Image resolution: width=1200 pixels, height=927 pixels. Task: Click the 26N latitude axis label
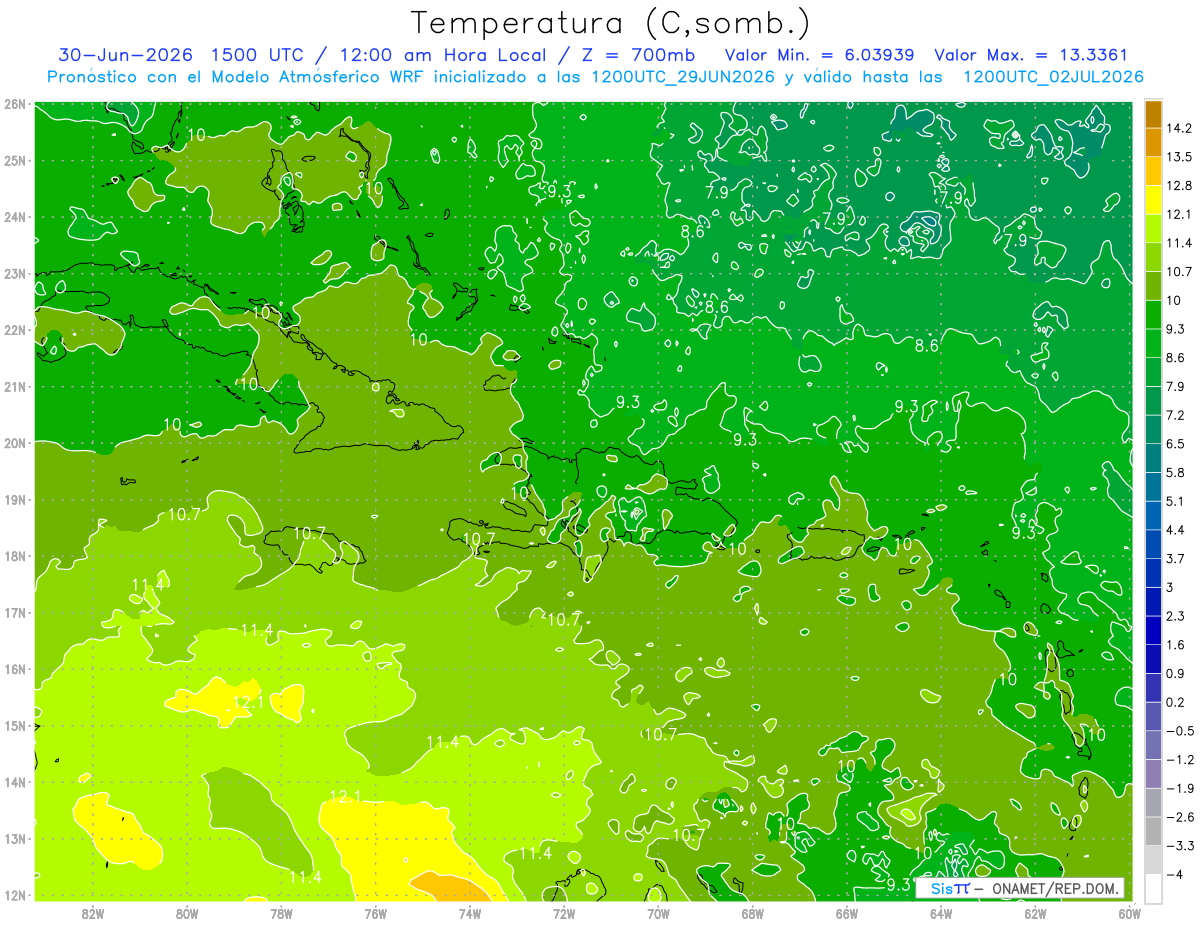(15, 104)
